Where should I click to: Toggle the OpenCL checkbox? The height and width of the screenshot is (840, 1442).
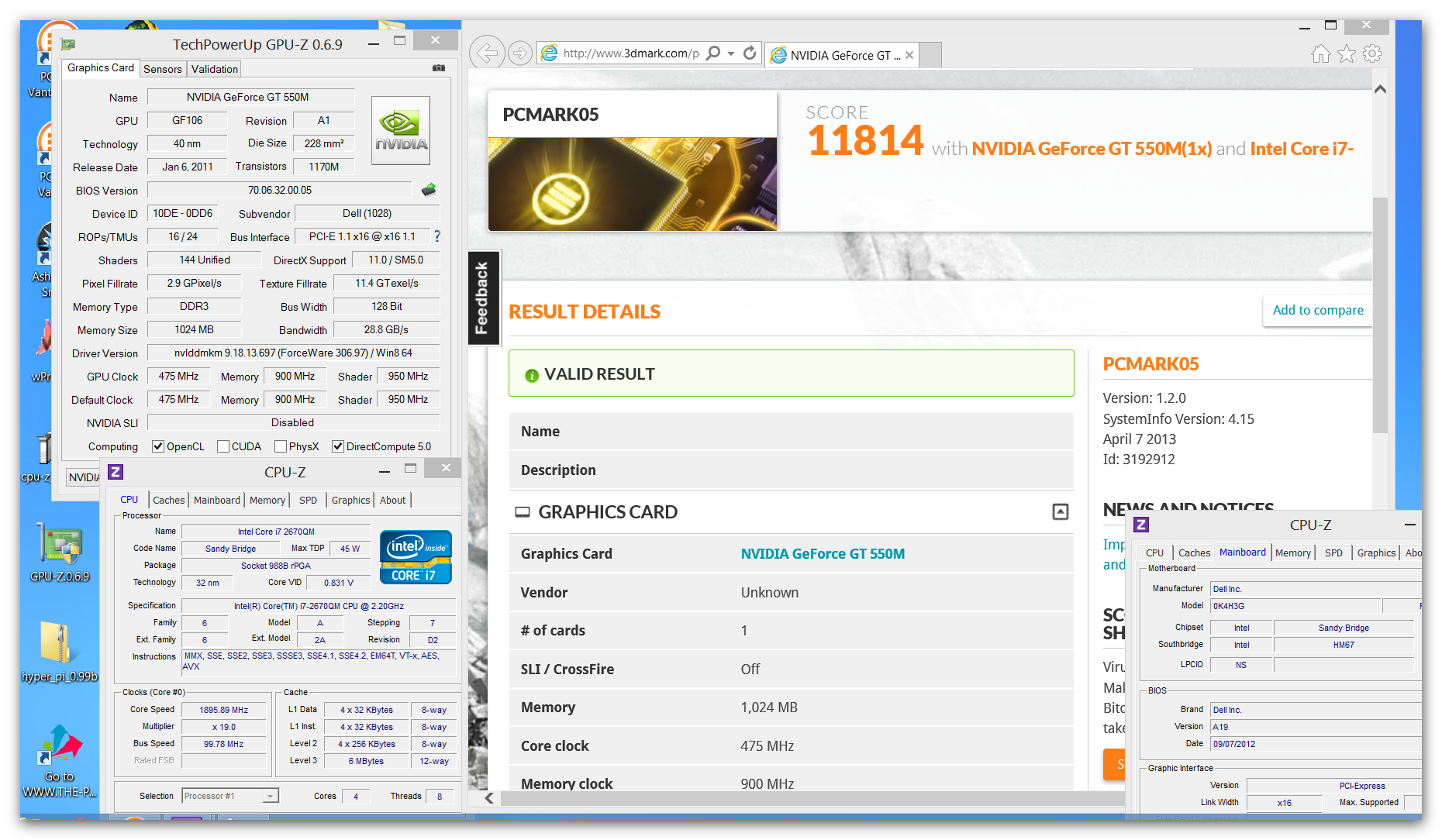157,446
